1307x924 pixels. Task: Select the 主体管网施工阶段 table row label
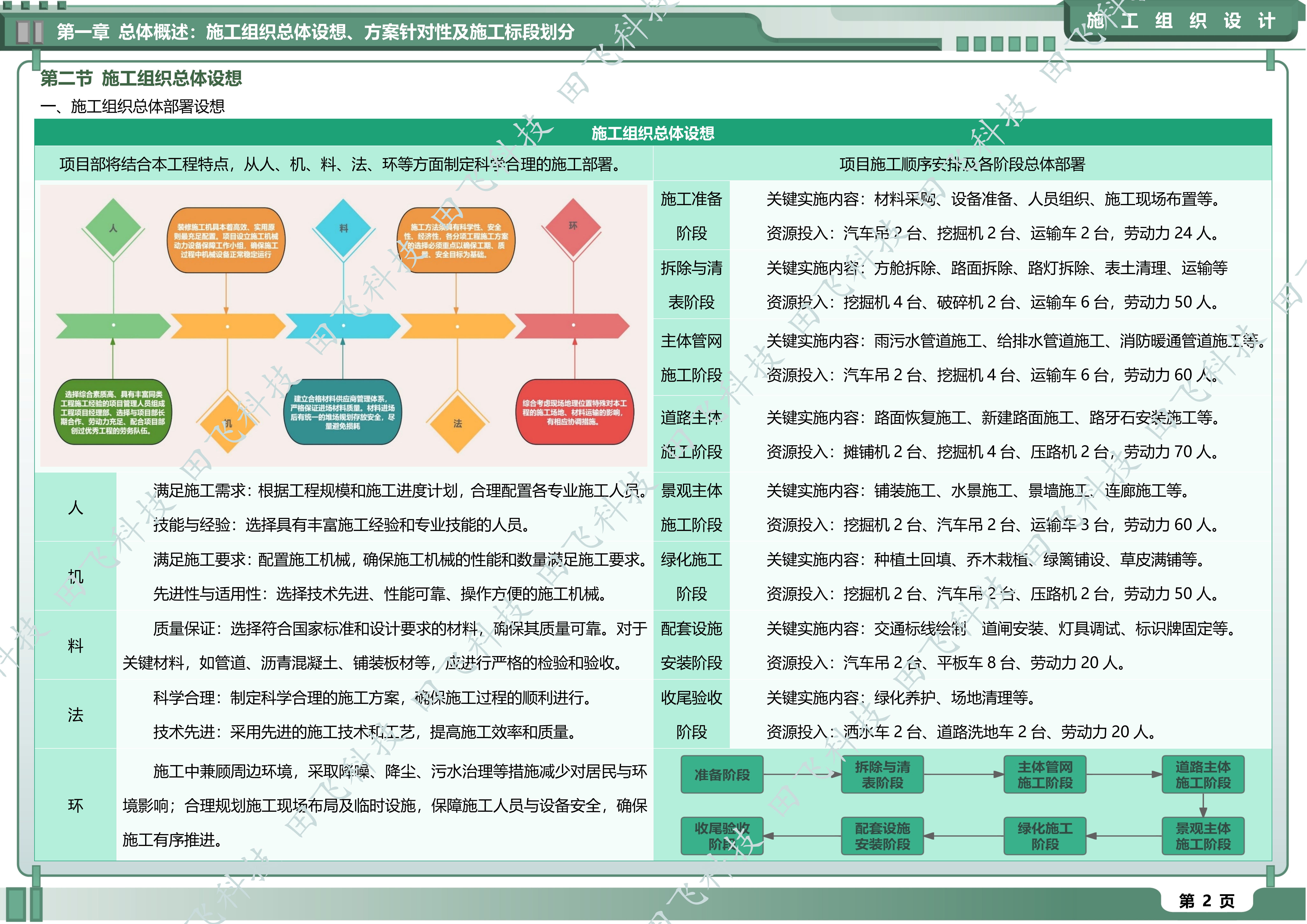(x=692, y=357)
